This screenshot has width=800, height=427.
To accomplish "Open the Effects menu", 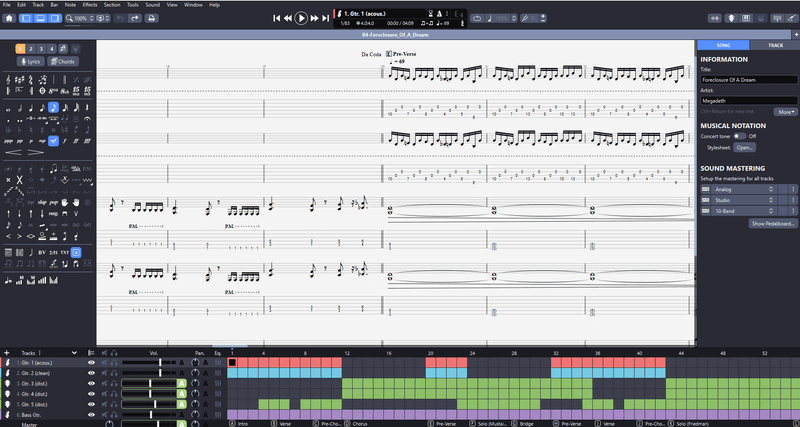I will point(90,5).
